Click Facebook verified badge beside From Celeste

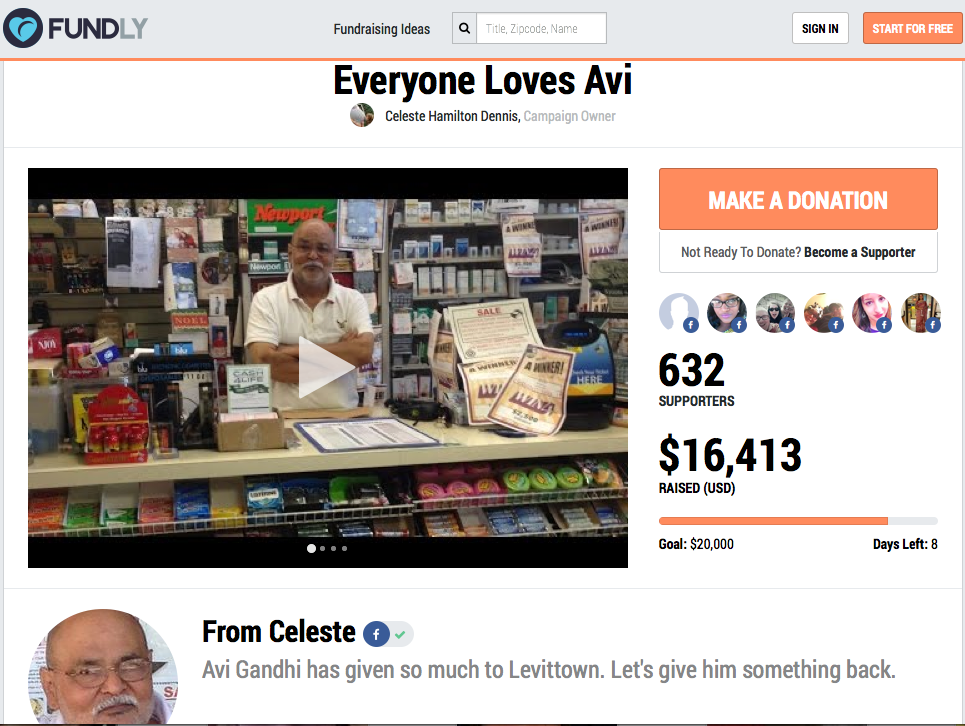point(388,634)
